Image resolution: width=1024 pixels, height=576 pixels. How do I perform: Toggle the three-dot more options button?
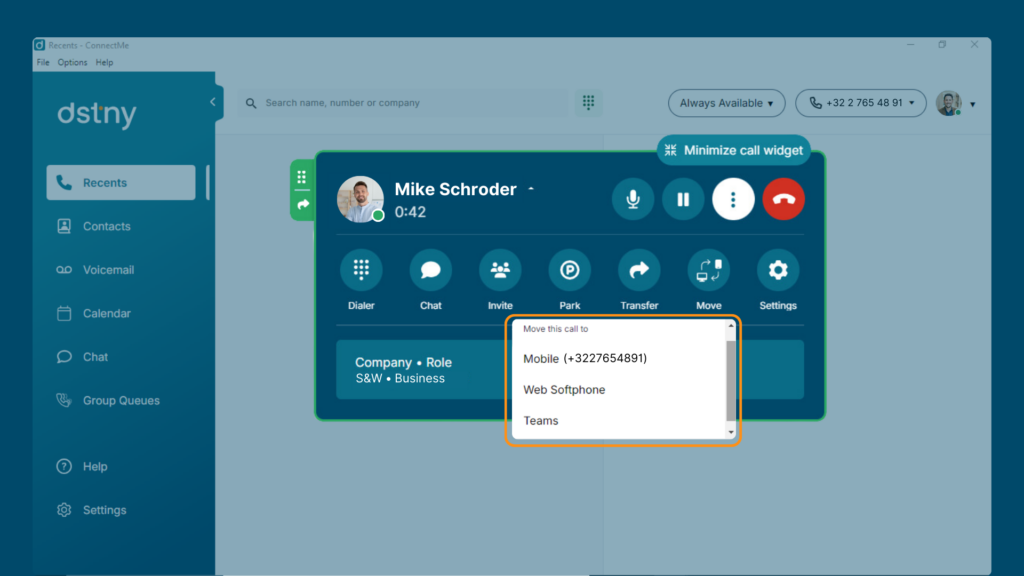click(x=733, y=199)
